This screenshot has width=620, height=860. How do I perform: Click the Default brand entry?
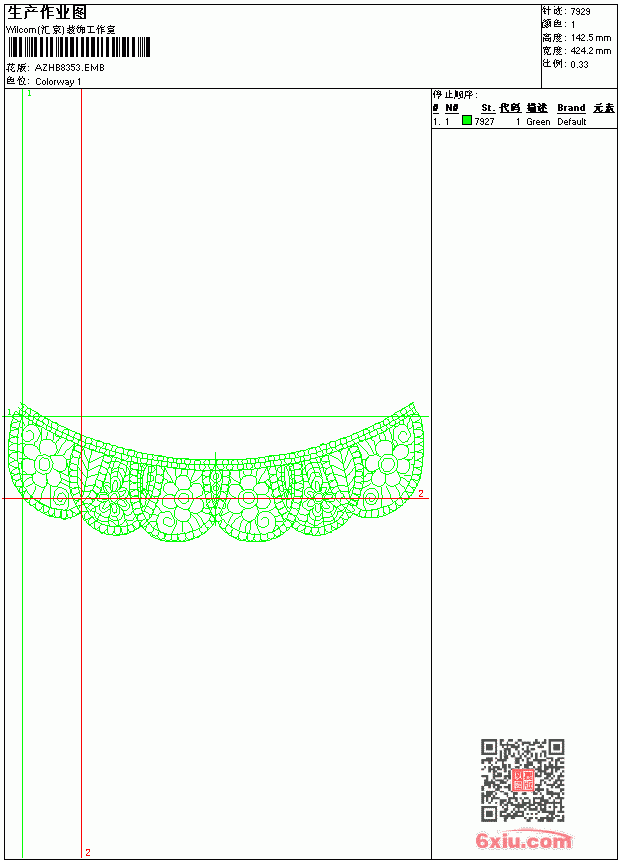[x=572, y=122]
